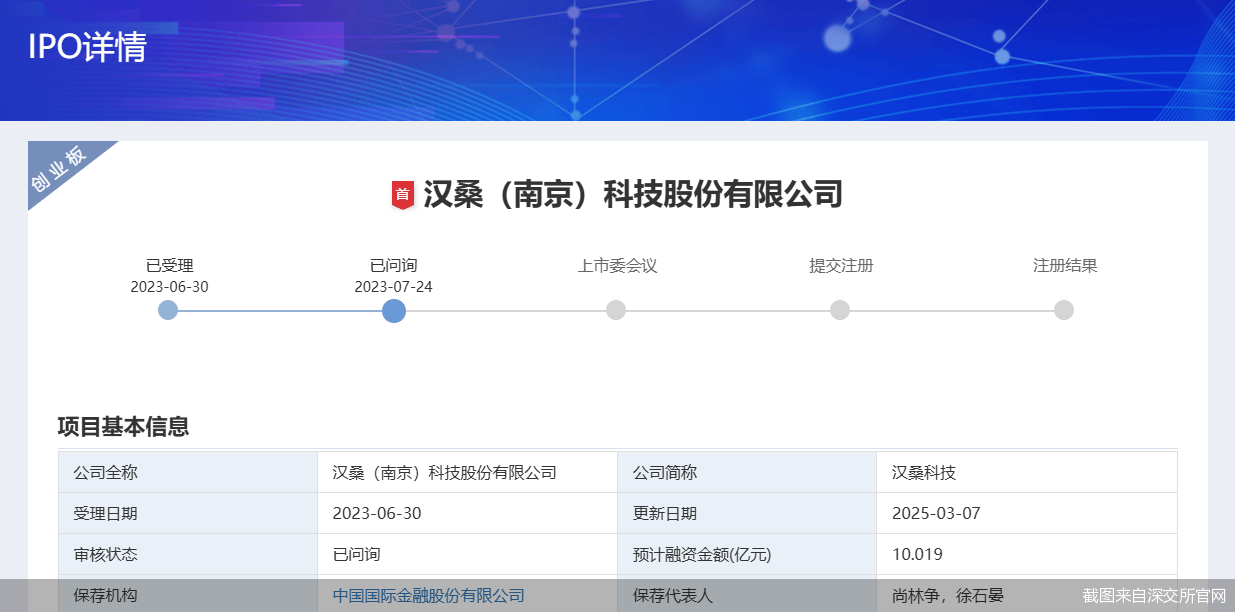Image resolution: width=1235 pixels, height=612 pixels.
Task: Click the 注册结果 stage circle
Action: pos(1064,311)
